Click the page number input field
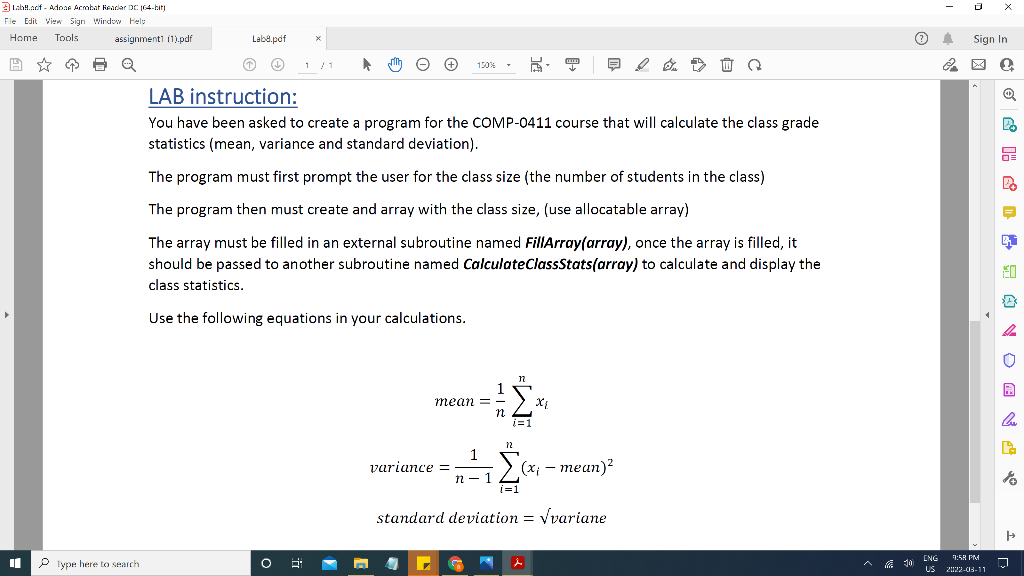The image size is (1024, 576). [307, 65]
